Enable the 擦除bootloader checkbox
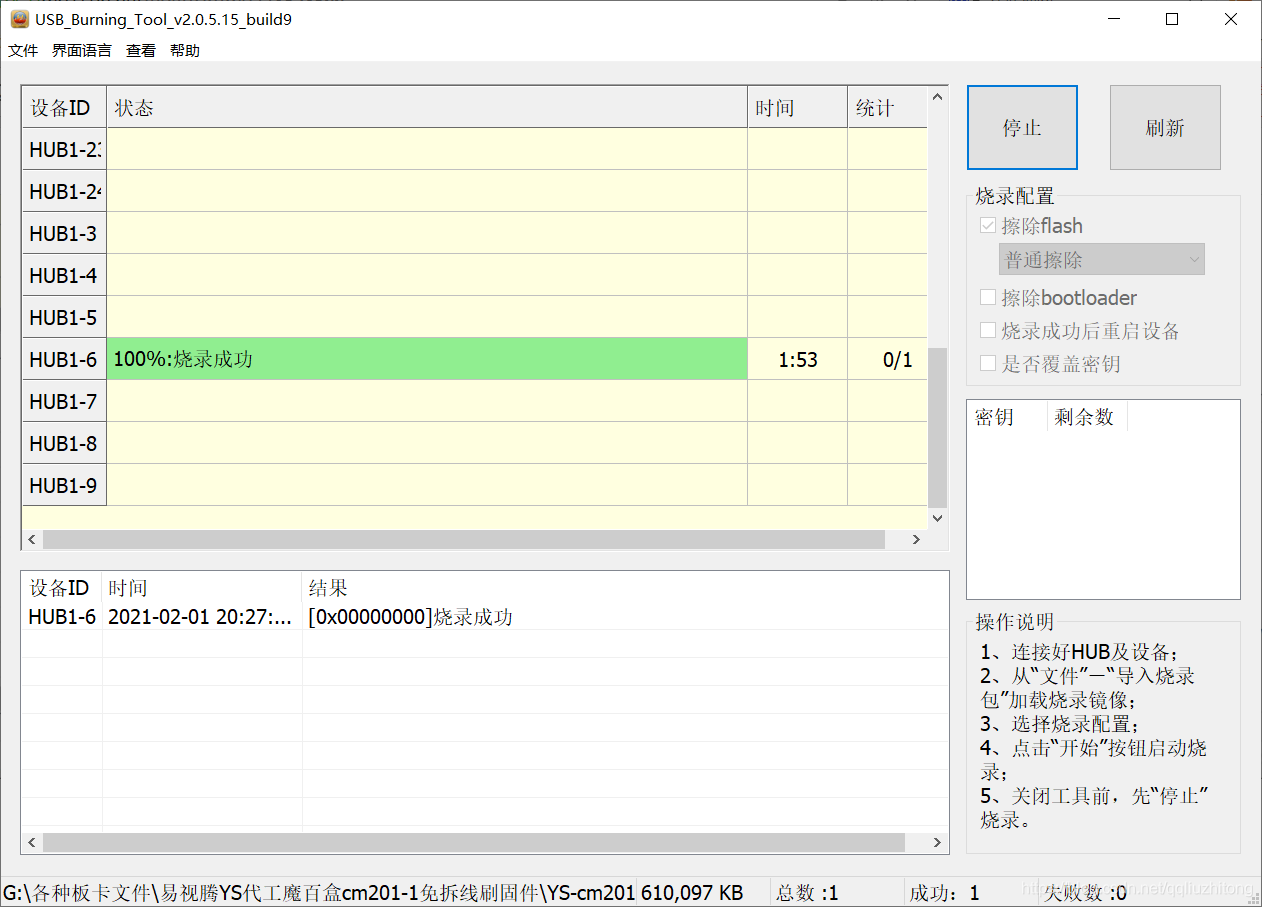Screen dimensions: 1262x907 tap(988, 297)
